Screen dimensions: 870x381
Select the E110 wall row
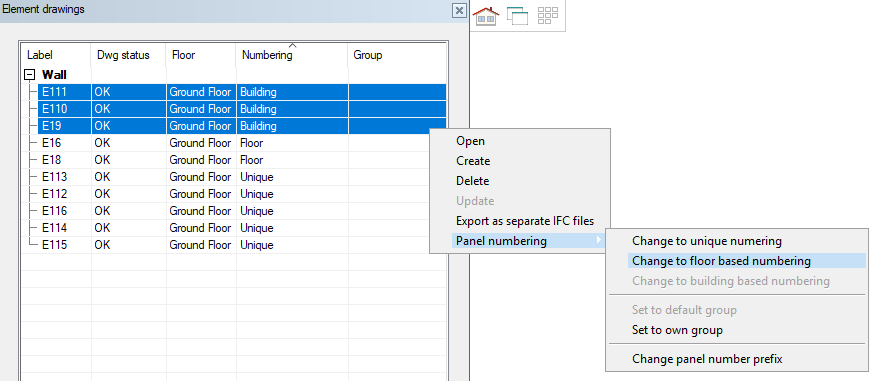242,109
